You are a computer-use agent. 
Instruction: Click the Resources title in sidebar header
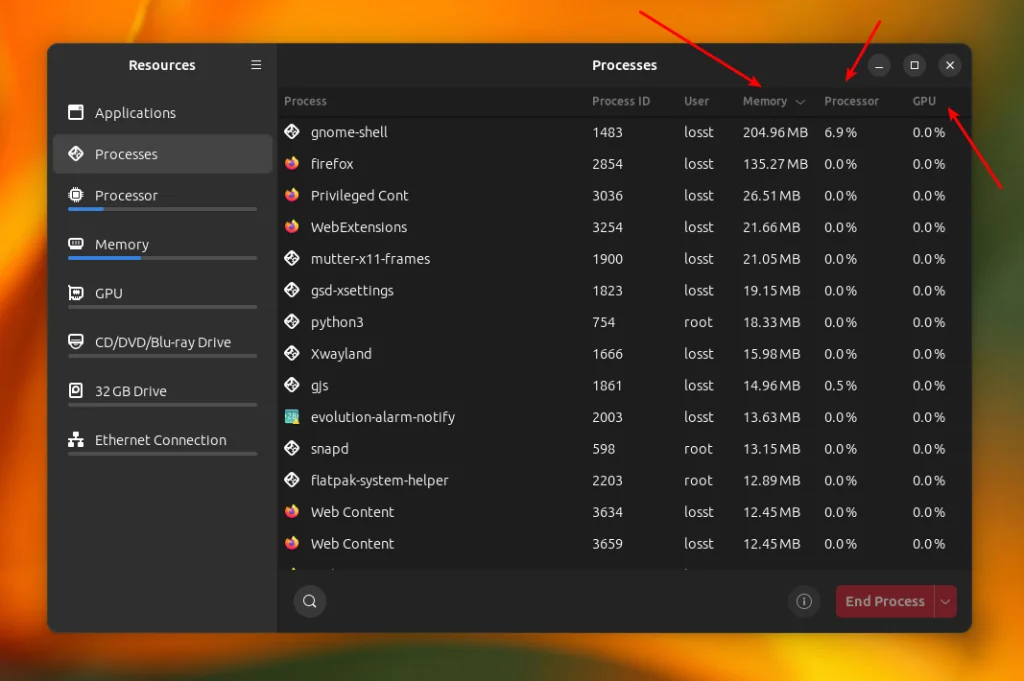162,65
